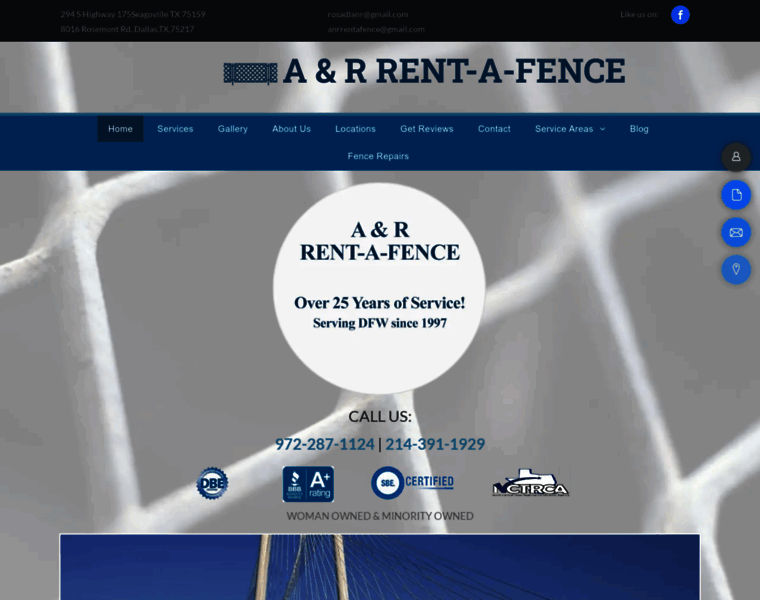
Task: Click the DBE certification badge
Action: pos(212,483)
